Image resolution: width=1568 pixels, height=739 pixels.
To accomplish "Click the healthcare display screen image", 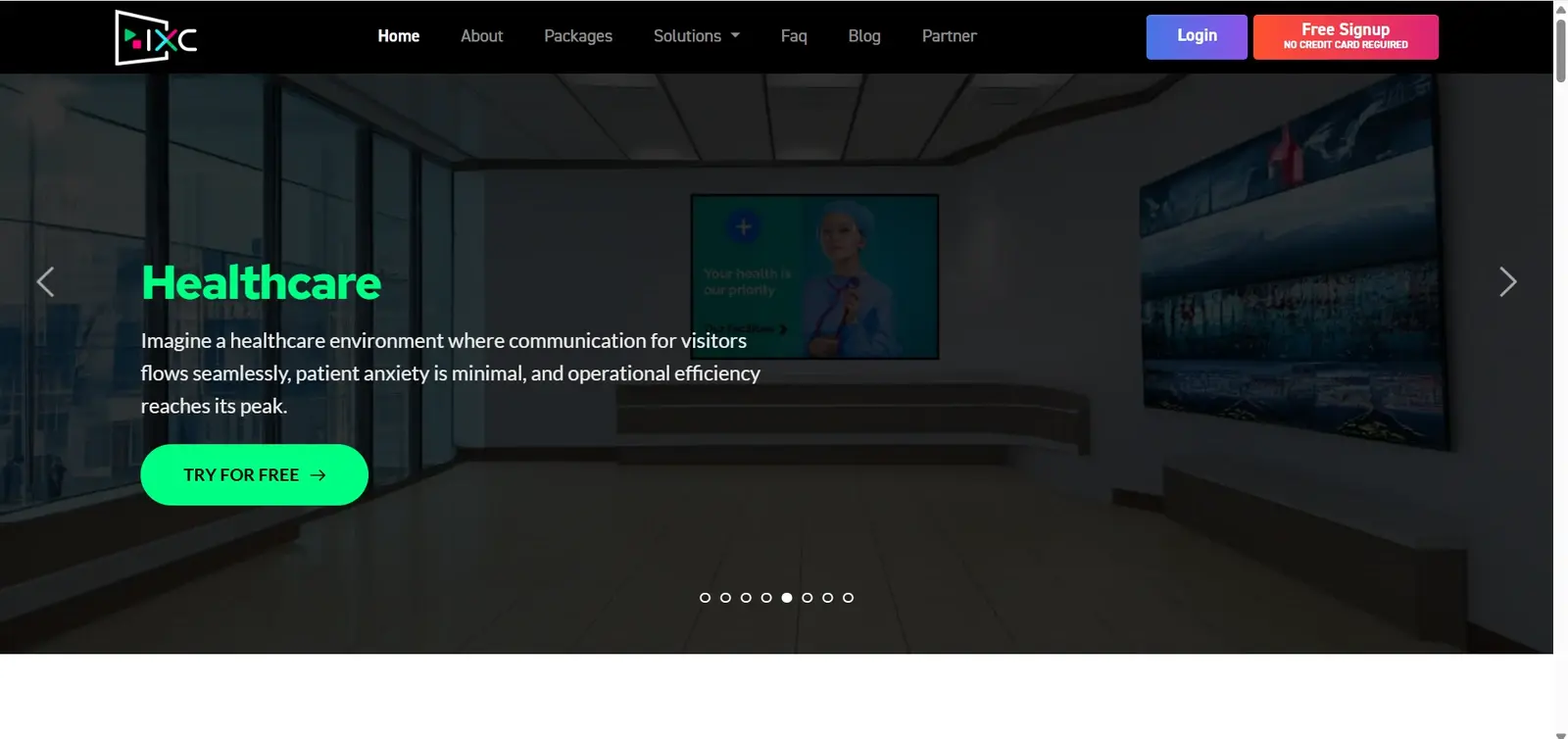I will click(814, 276).
